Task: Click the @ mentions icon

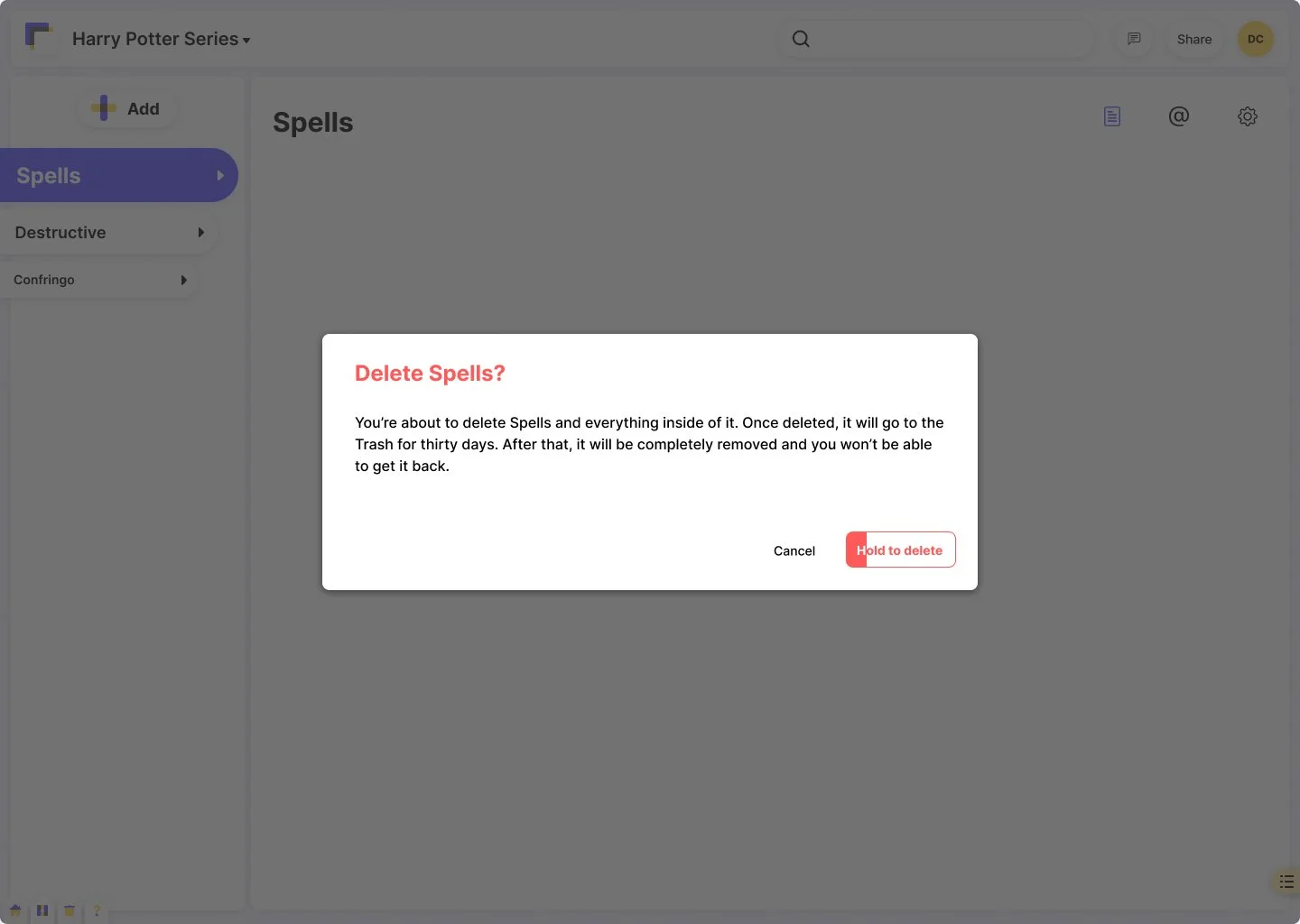Action: pos(1179,116)
